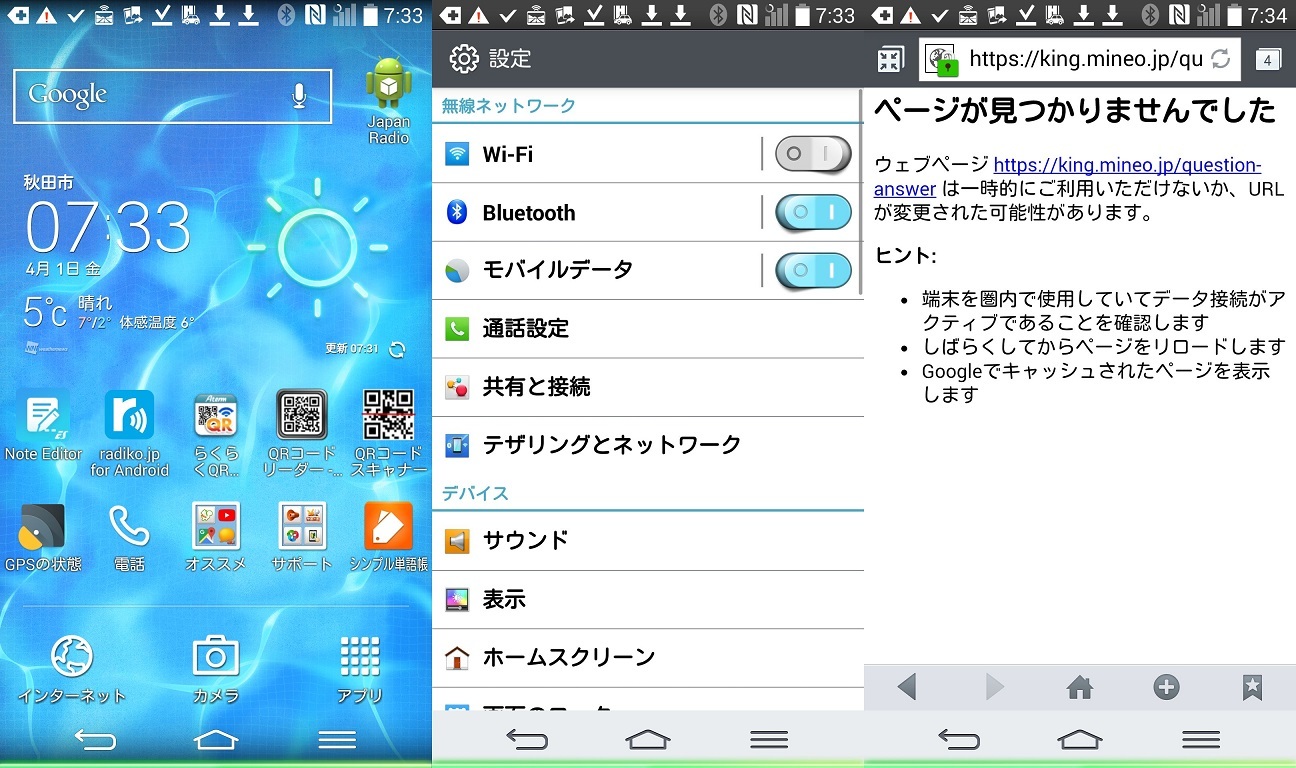The image size is (1296, 768).
Task: Tap home button on settings screen
Action: (x=648, y=740)
